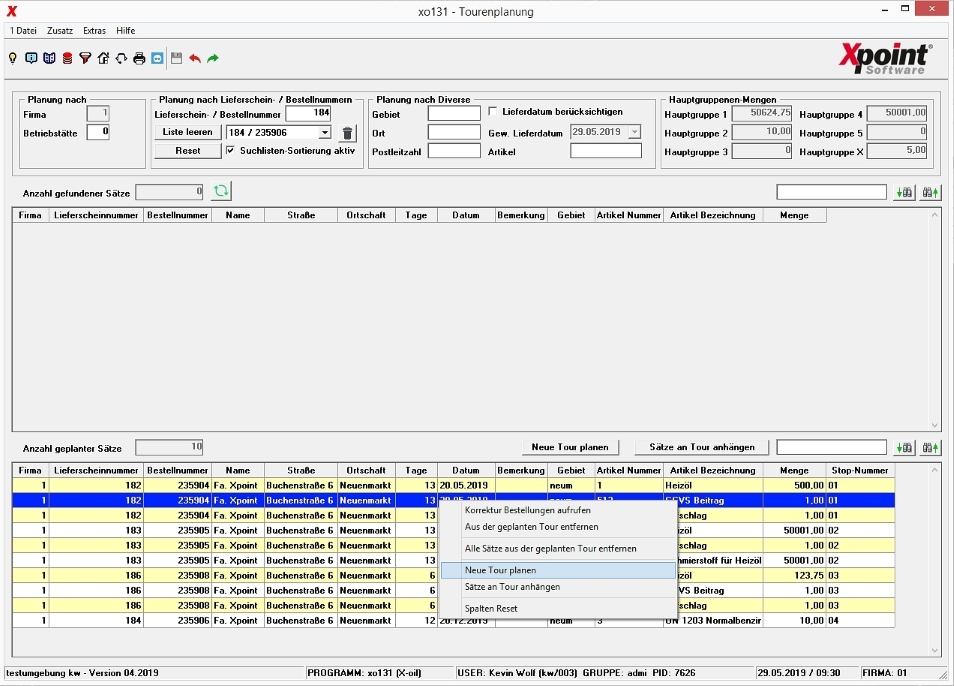Viewport: 954px width, 686px height.
Task: Choose 'Neue Tour planen' in context menu
Action: click(558, 570)
